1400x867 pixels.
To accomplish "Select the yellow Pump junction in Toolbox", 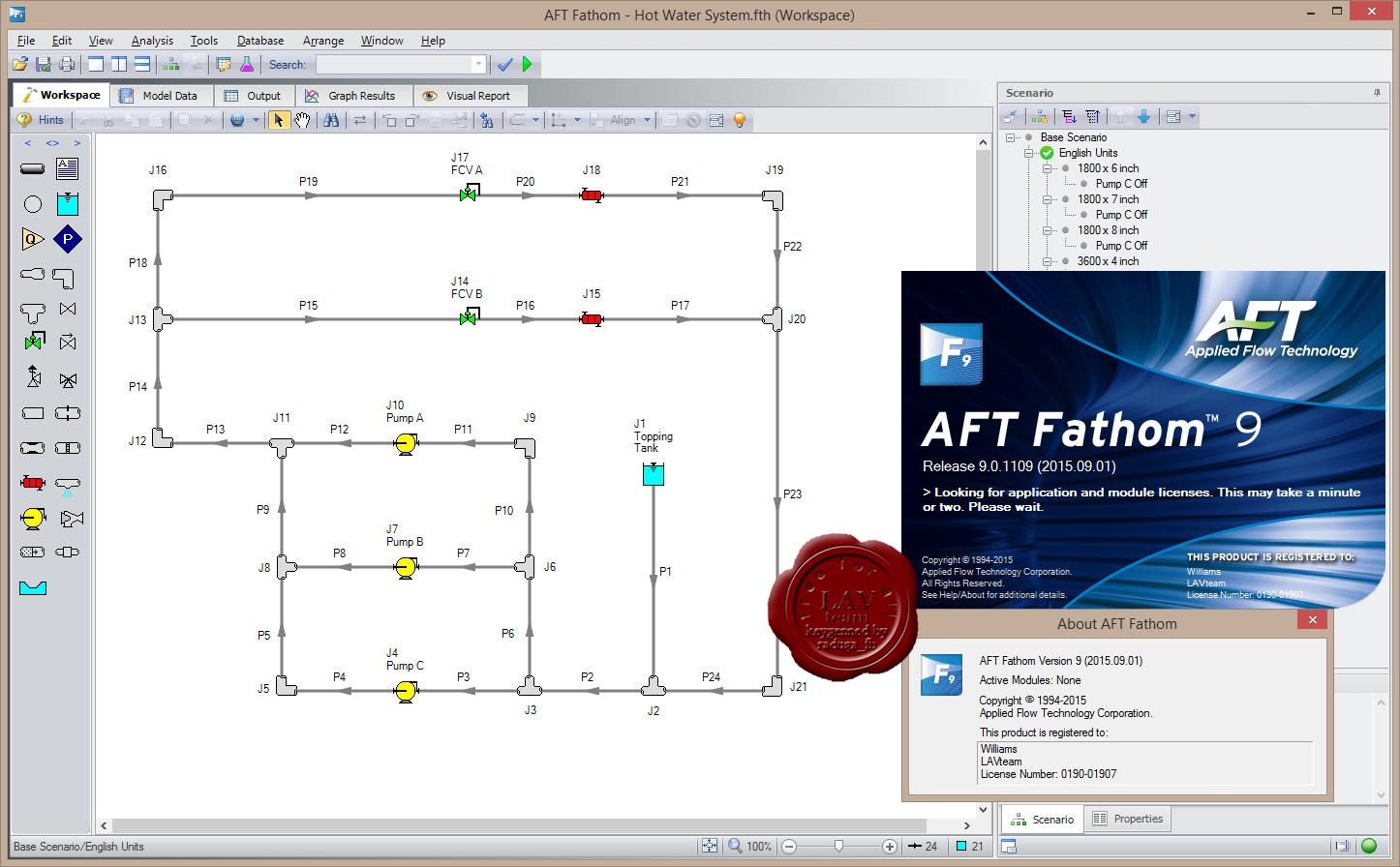I will (32, 518).
